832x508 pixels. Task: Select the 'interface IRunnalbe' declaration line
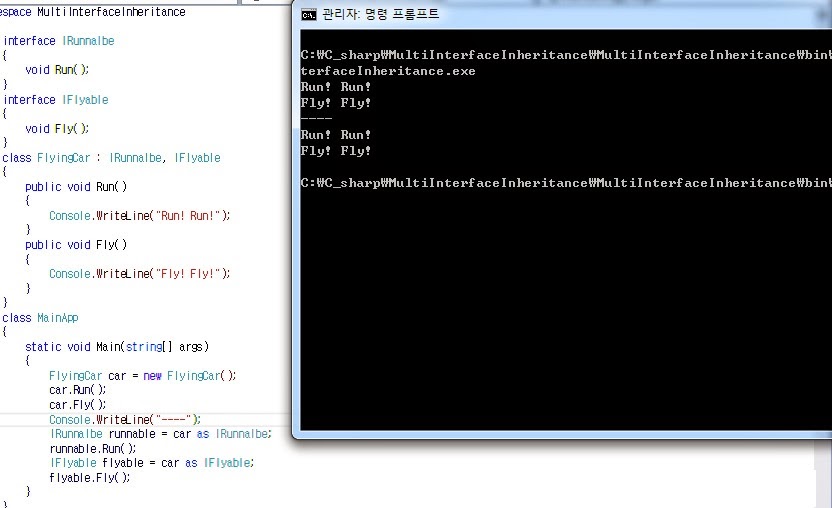click(x=59, y=41)
